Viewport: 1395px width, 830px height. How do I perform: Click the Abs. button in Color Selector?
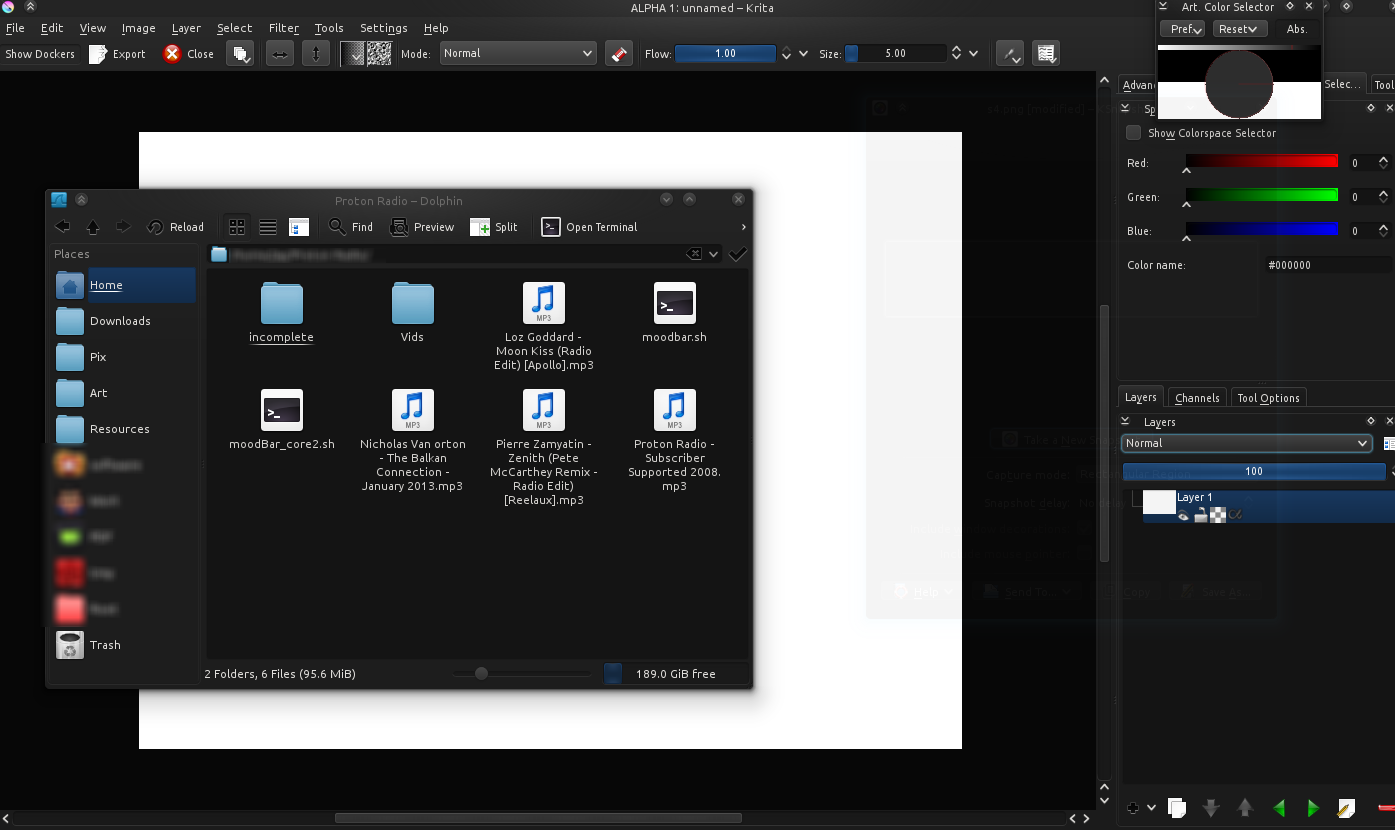coord(1296,29)
